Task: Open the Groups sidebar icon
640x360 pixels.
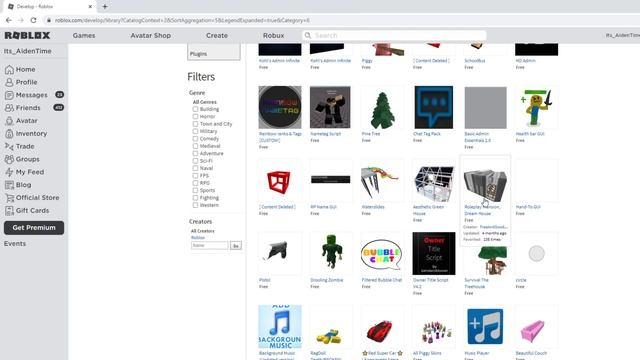Action: (9, 159)
